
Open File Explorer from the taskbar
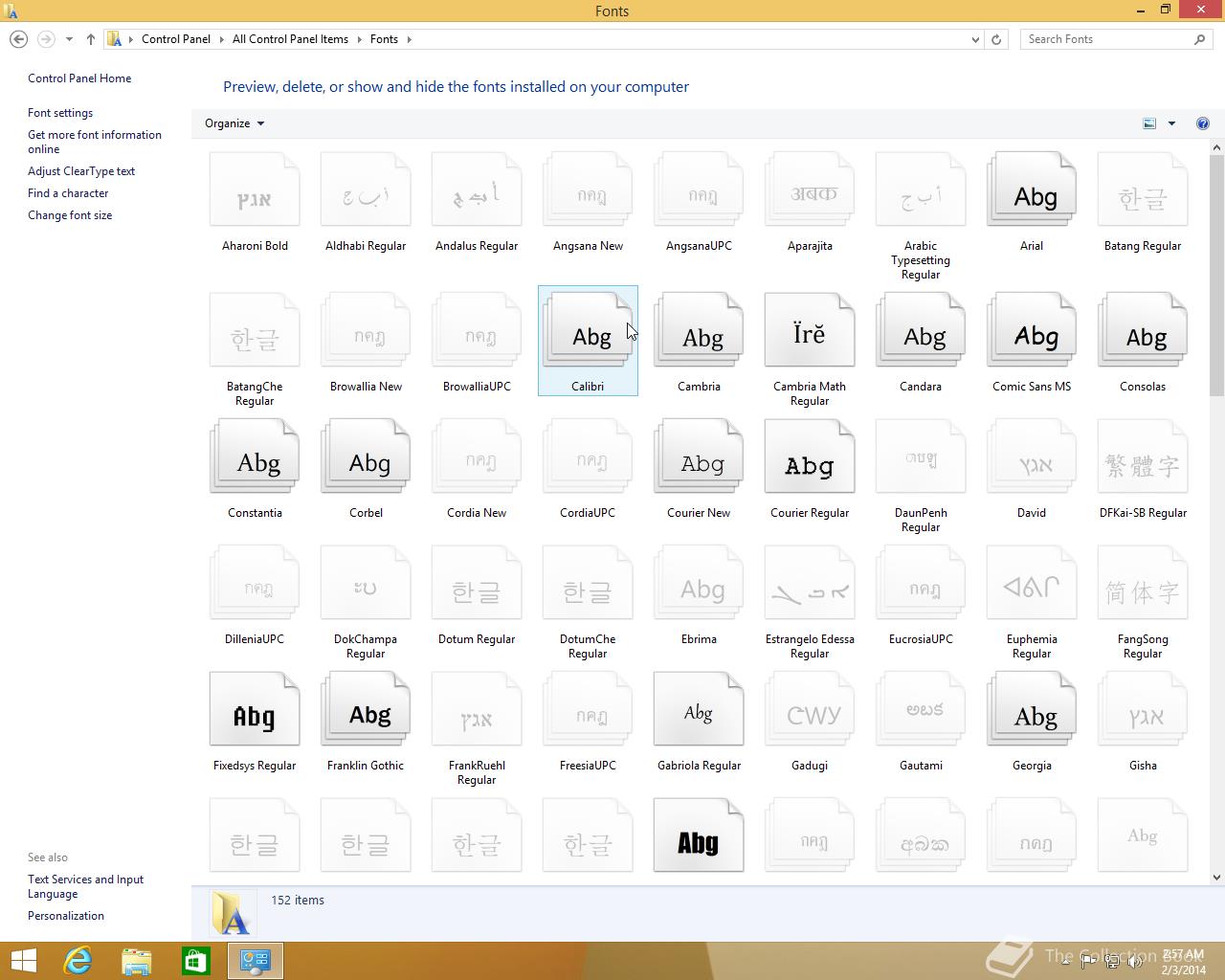(137, 961)
